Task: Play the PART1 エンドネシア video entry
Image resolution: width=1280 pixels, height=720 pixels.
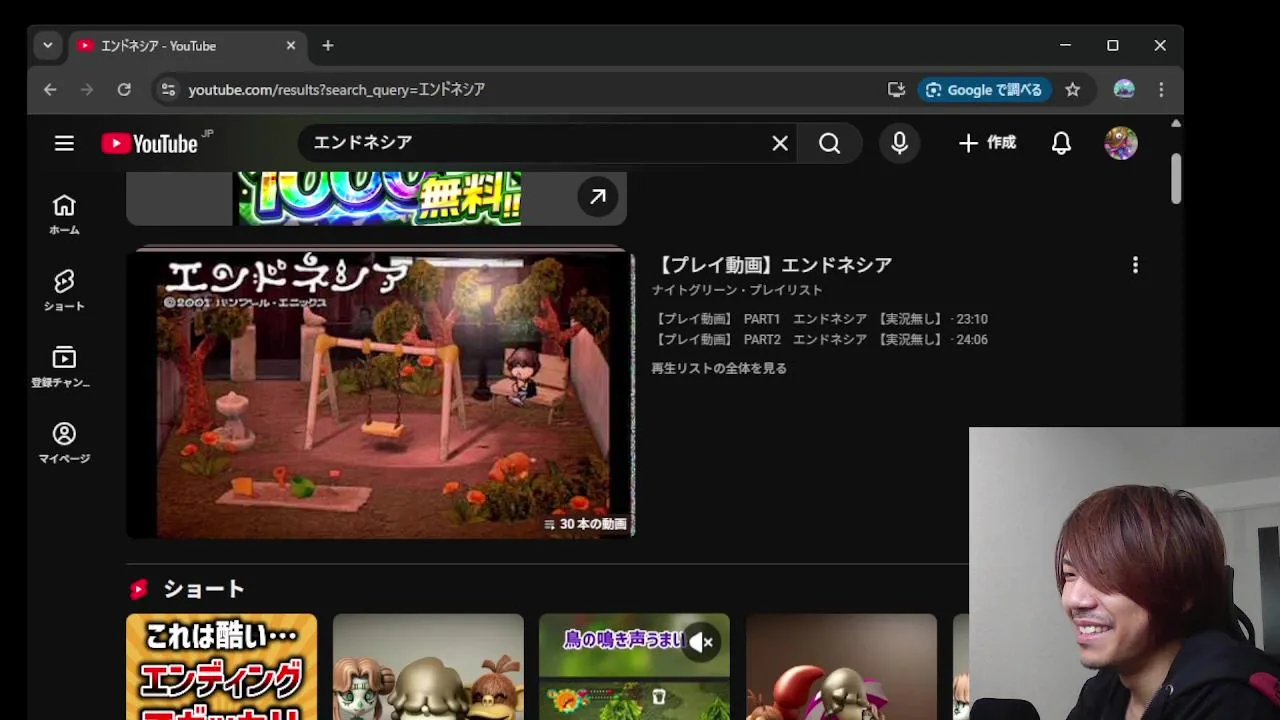Action: click(819, 319)
